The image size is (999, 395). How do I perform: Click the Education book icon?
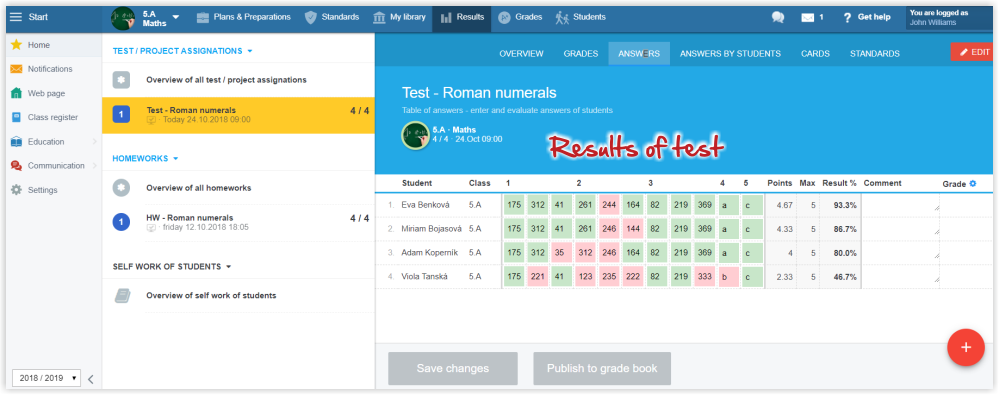[x=17, y=141]
